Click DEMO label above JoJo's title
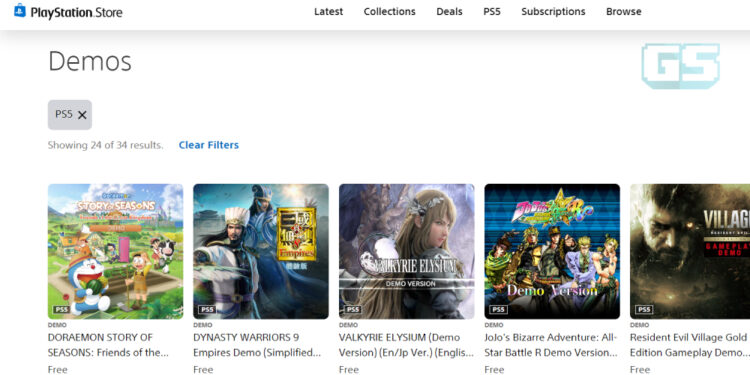Image resolution: width=750 pixels, height=375 pixels. tap(494, 325)
